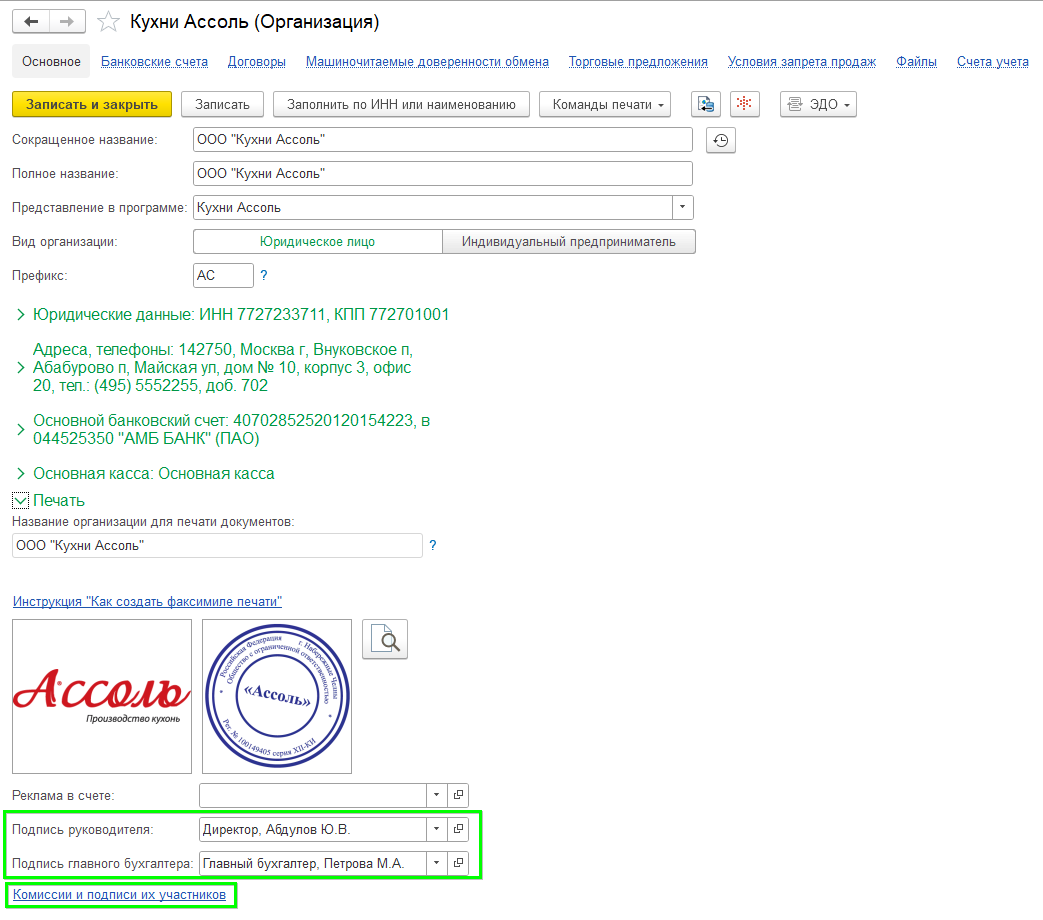Click the Полное название input field
The width and height of the screenshot is (1043, 920).
coord(442,174)
